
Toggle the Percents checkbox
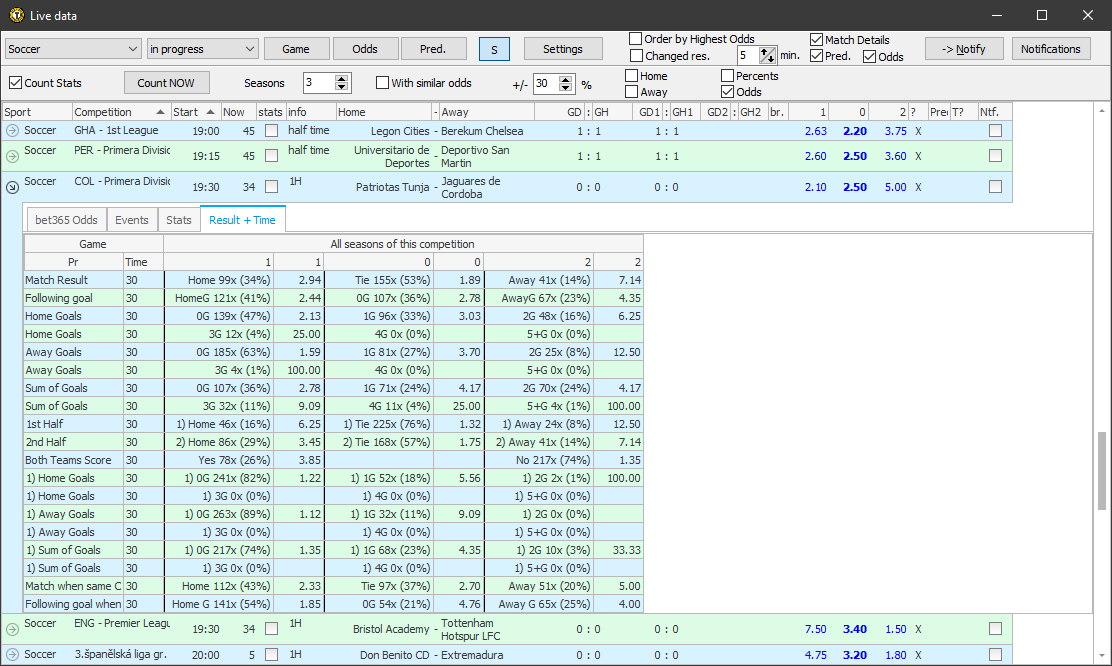(728, 75)
